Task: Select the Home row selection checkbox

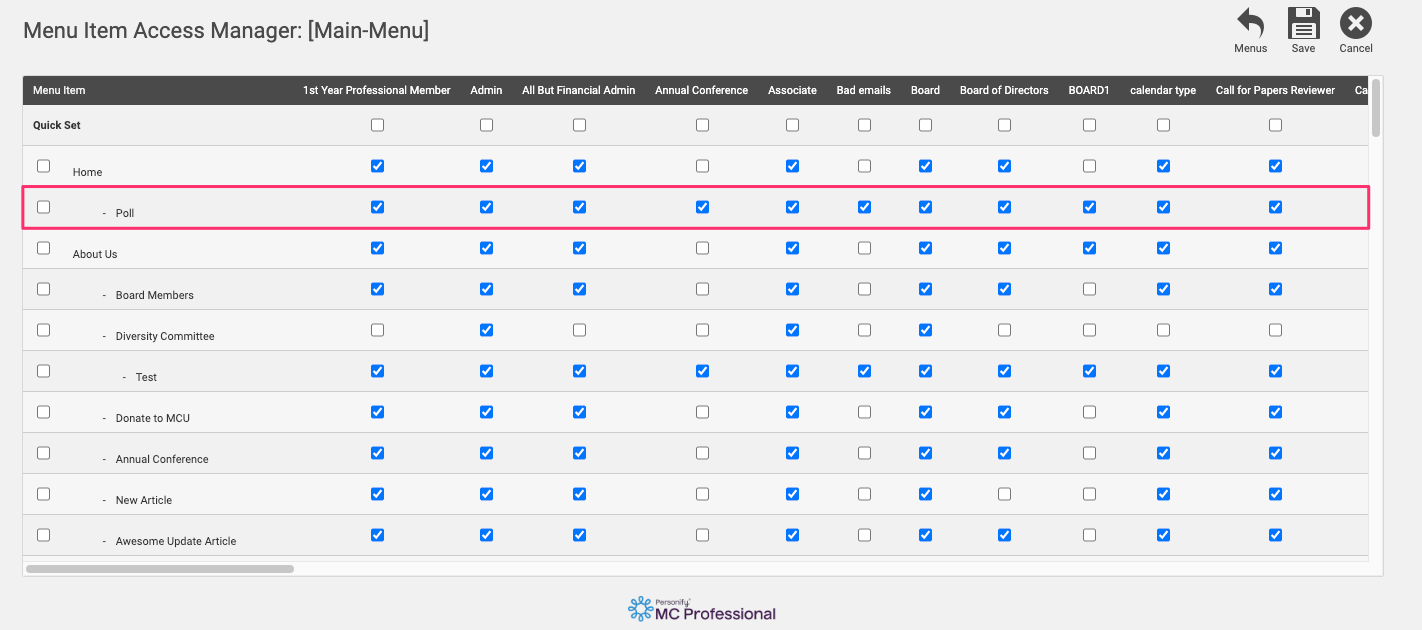Action: [43, 165]
